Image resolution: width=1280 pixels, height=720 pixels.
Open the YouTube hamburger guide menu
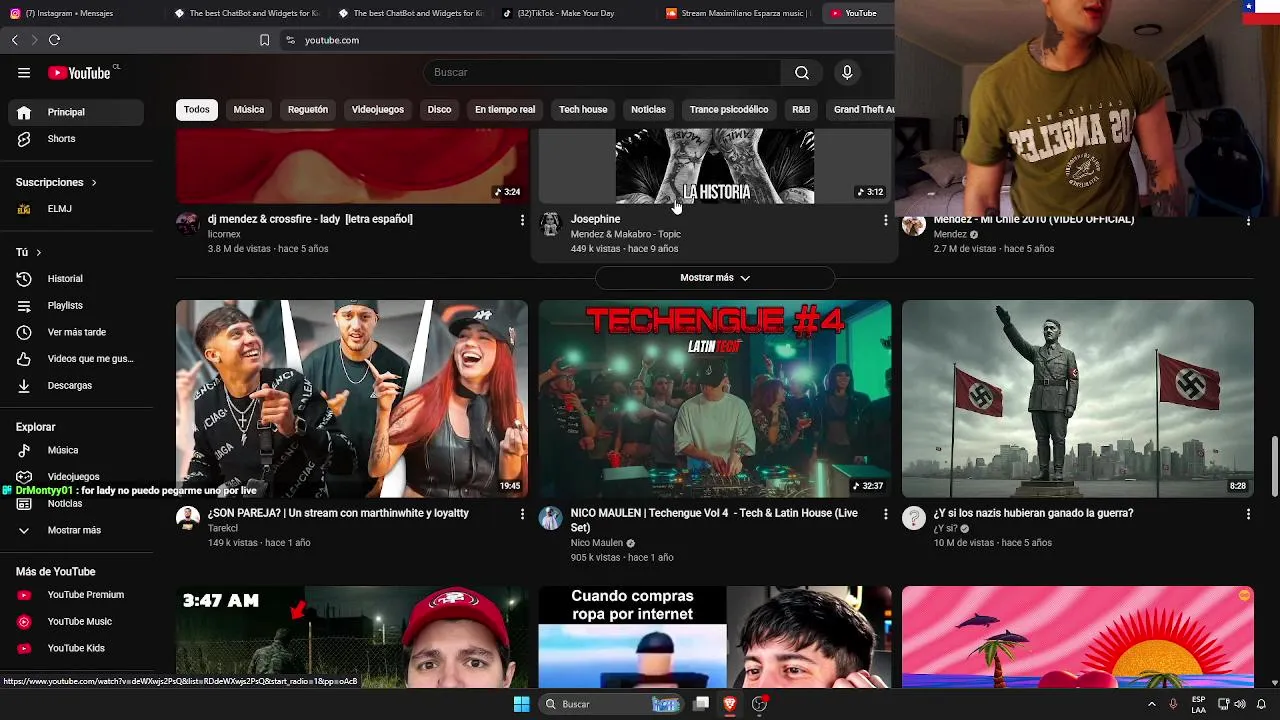(24, 73)
